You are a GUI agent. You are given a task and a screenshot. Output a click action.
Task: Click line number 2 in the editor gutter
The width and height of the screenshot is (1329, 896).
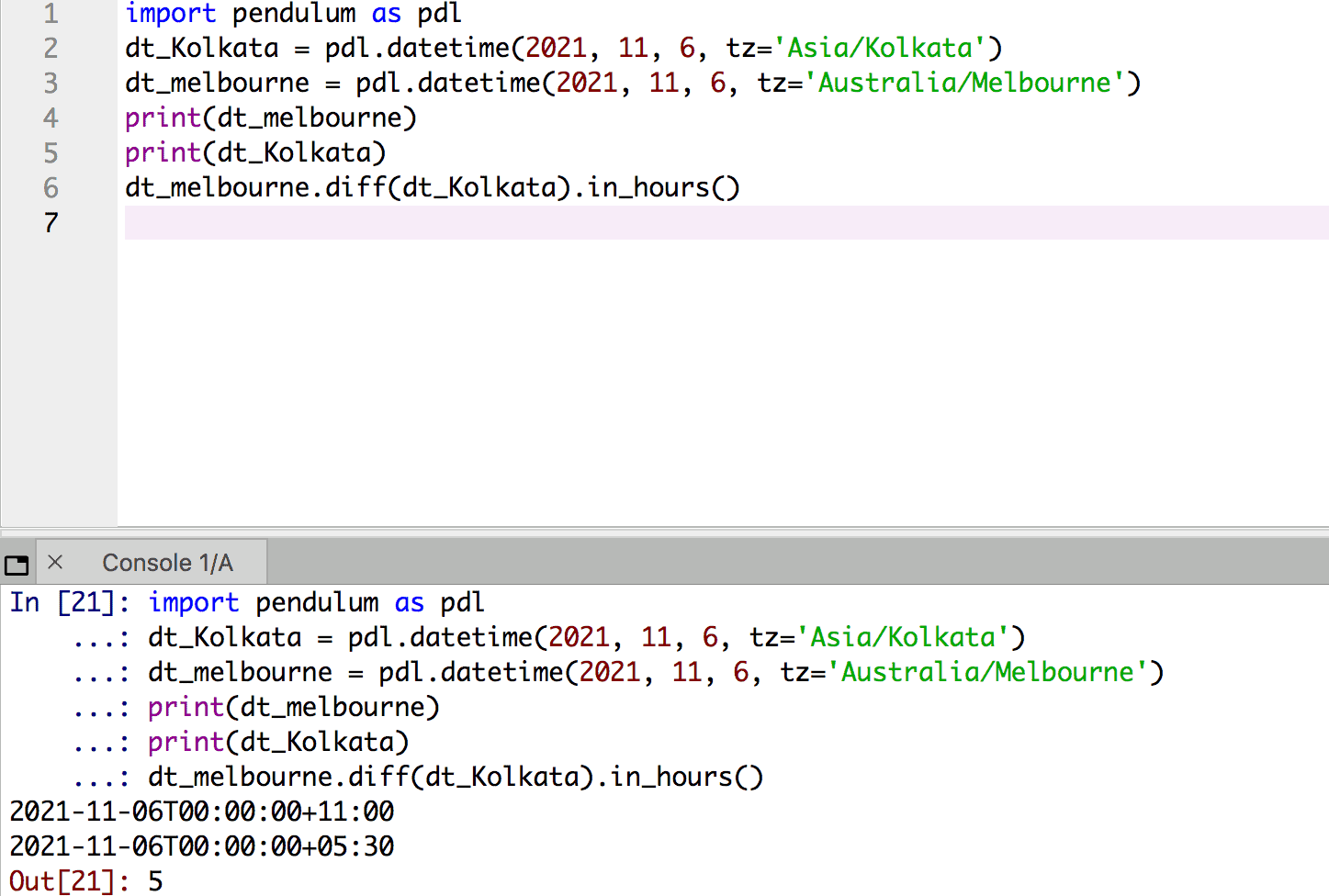(x=51, y=48)
